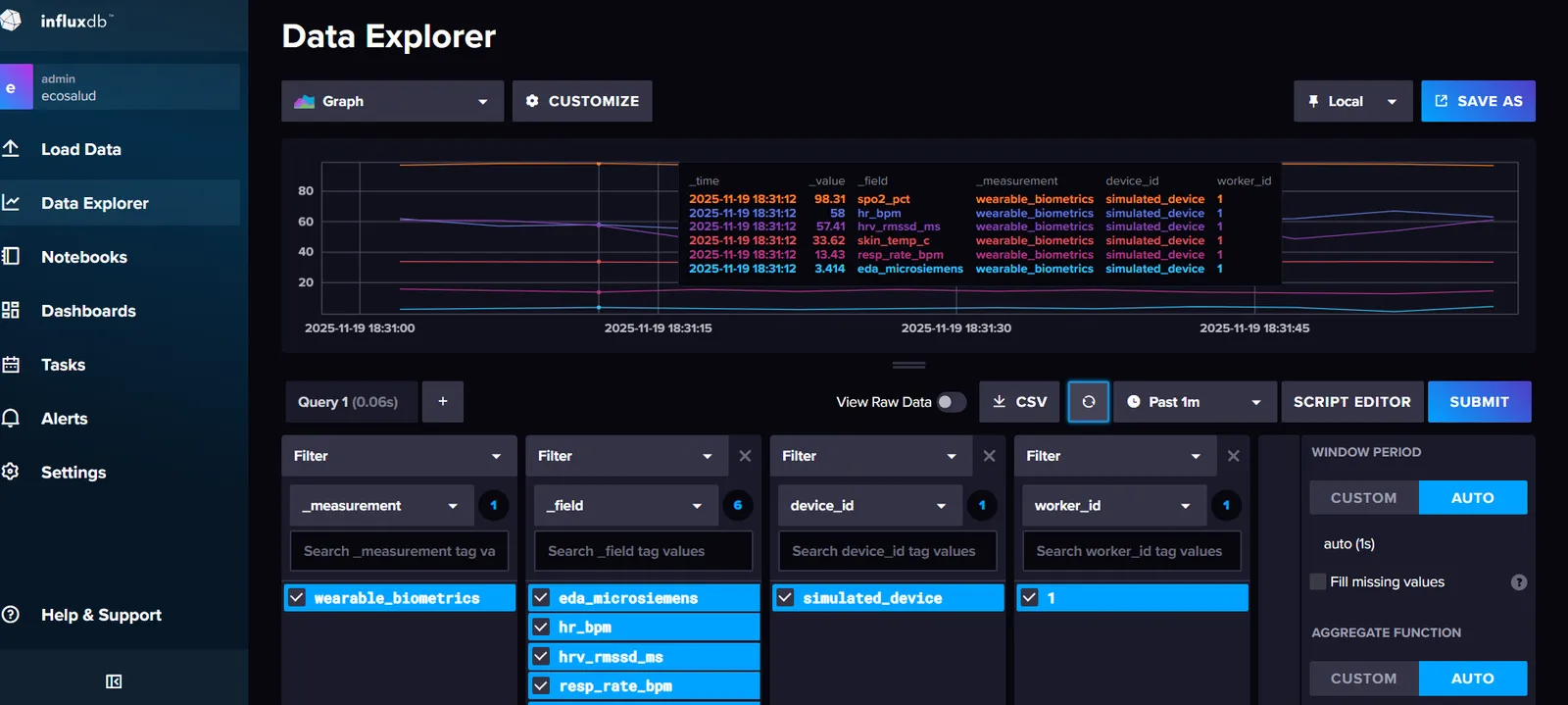Open the Notebooks section
The height and width of the screenshot is (705, 1568).
pos(84,257)
